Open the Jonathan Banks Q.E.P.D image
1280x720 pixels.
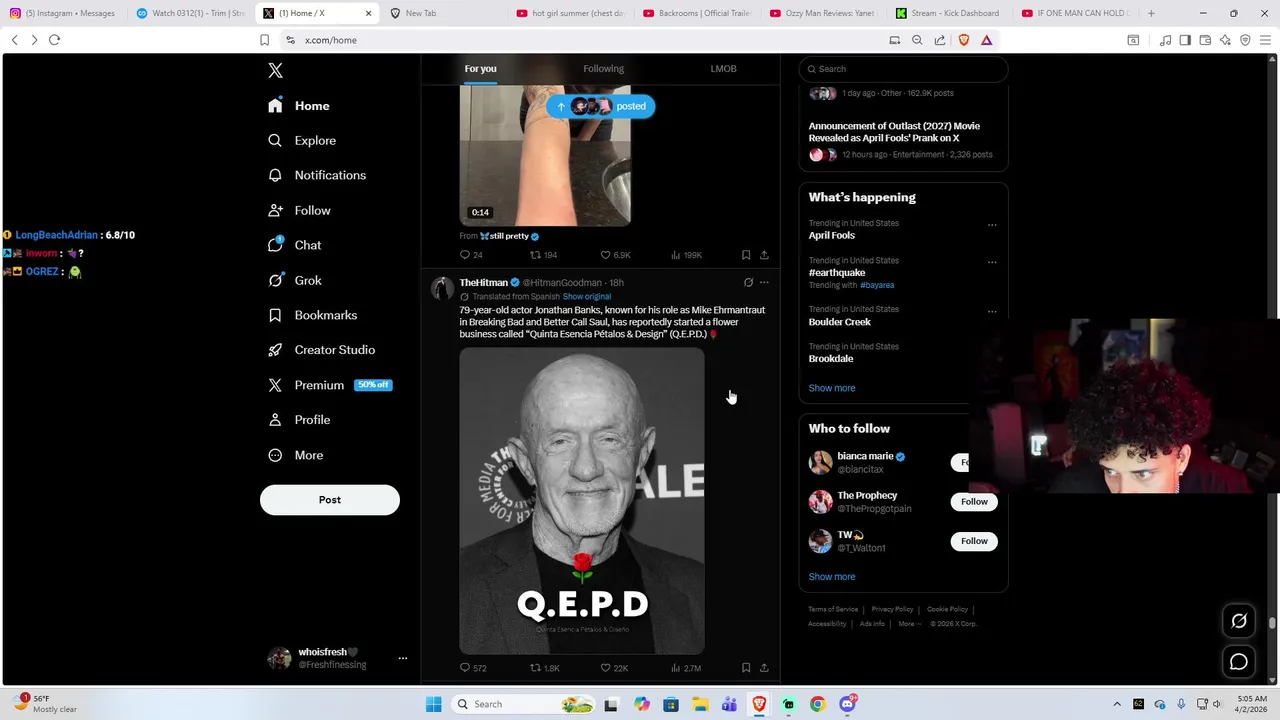tap(582, 500)
